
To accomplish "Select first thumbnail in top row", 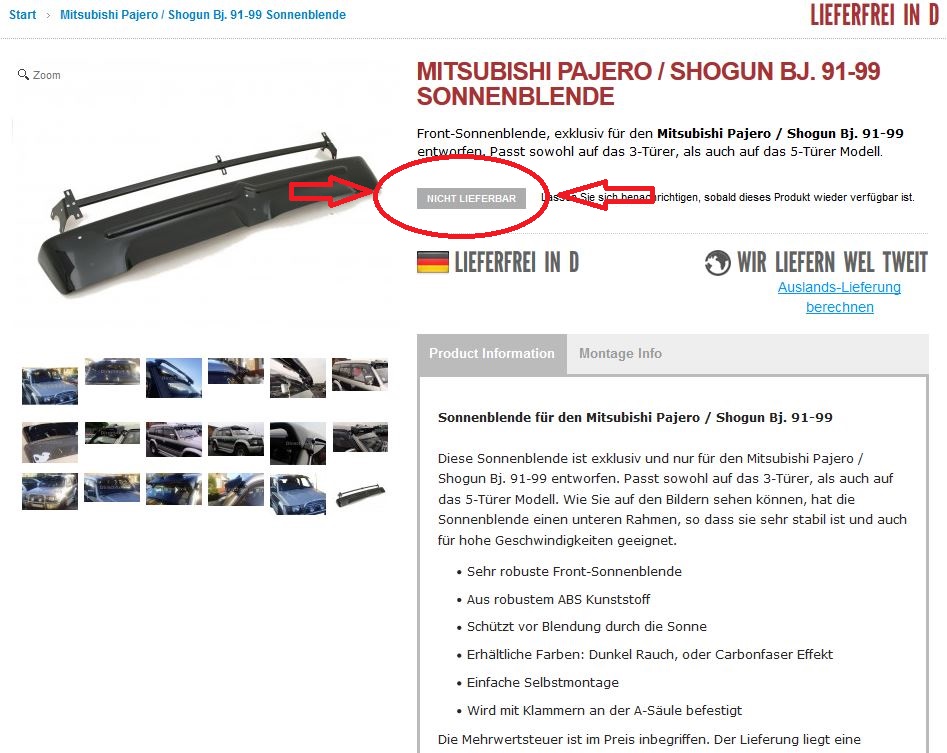I will (x=50, y=385).
